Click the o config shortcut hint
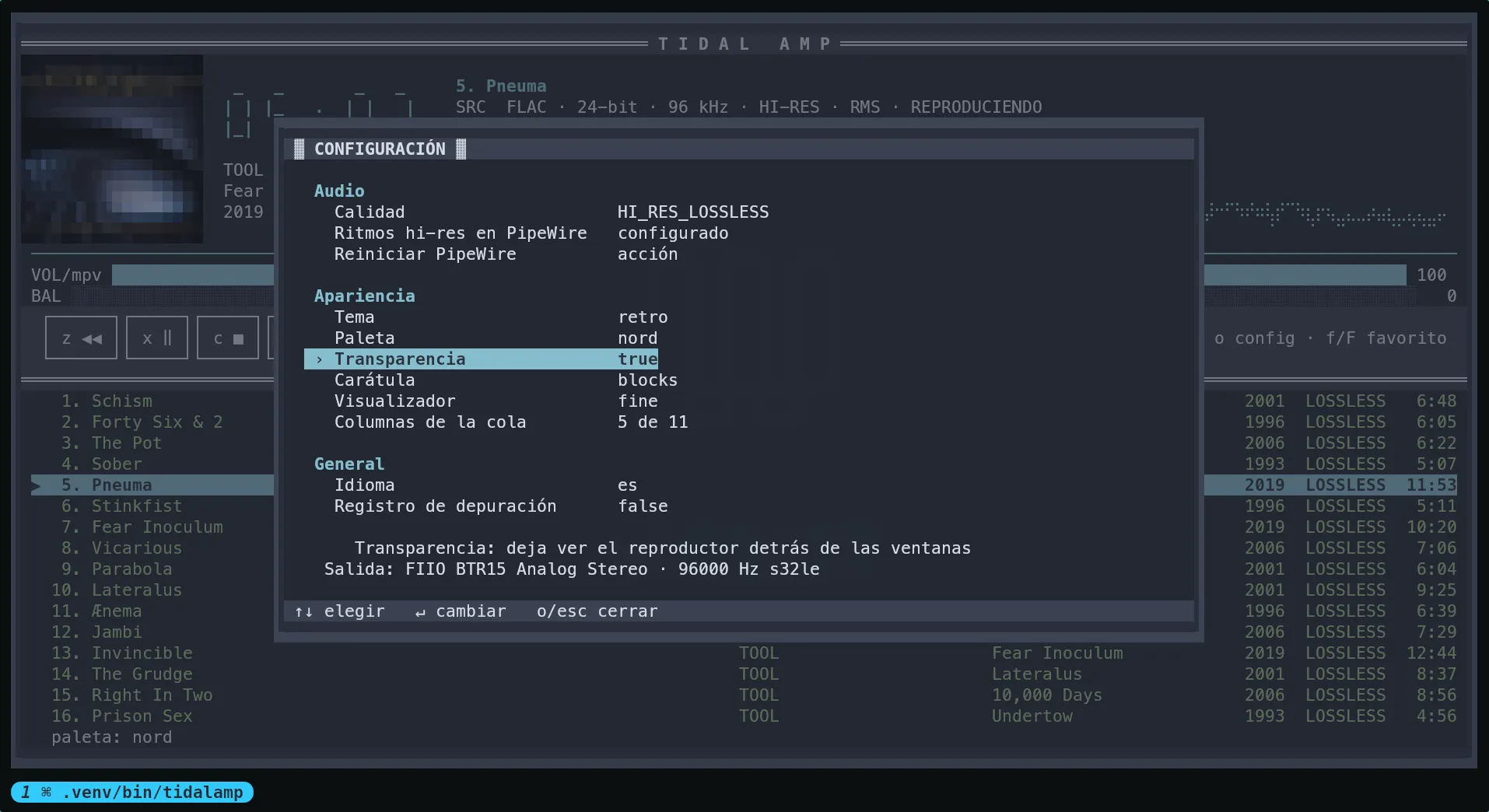Image resolution: width=1489 pixels, height=812 pixels. point(1254,338)
